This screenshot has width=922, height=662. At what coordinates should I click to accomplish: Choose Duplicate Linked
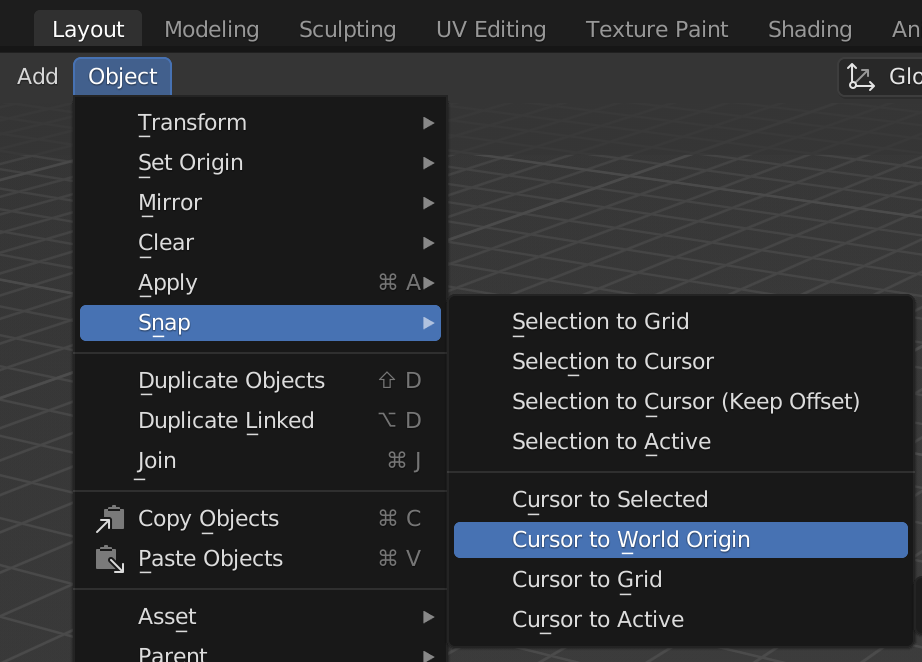click(260, 420)
